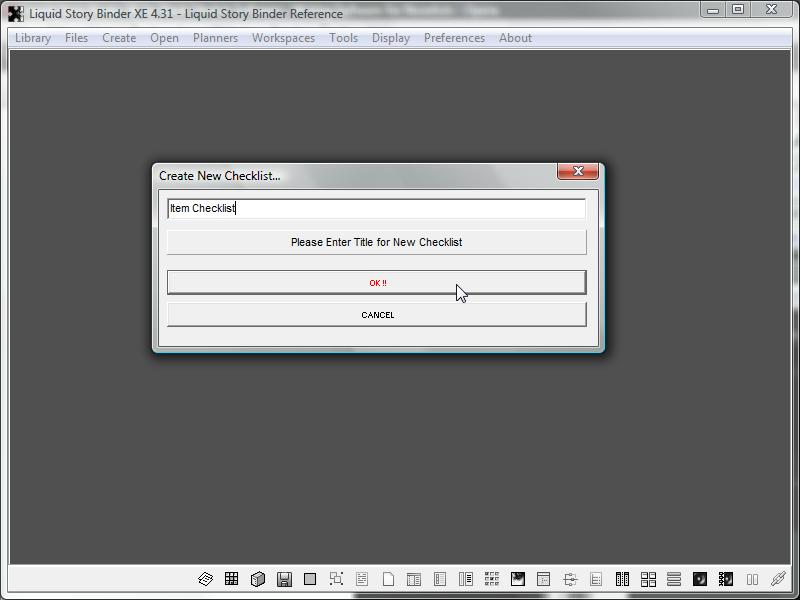Open the Library menu
Screen dimensions: 800x600
(x=33, y=38)
